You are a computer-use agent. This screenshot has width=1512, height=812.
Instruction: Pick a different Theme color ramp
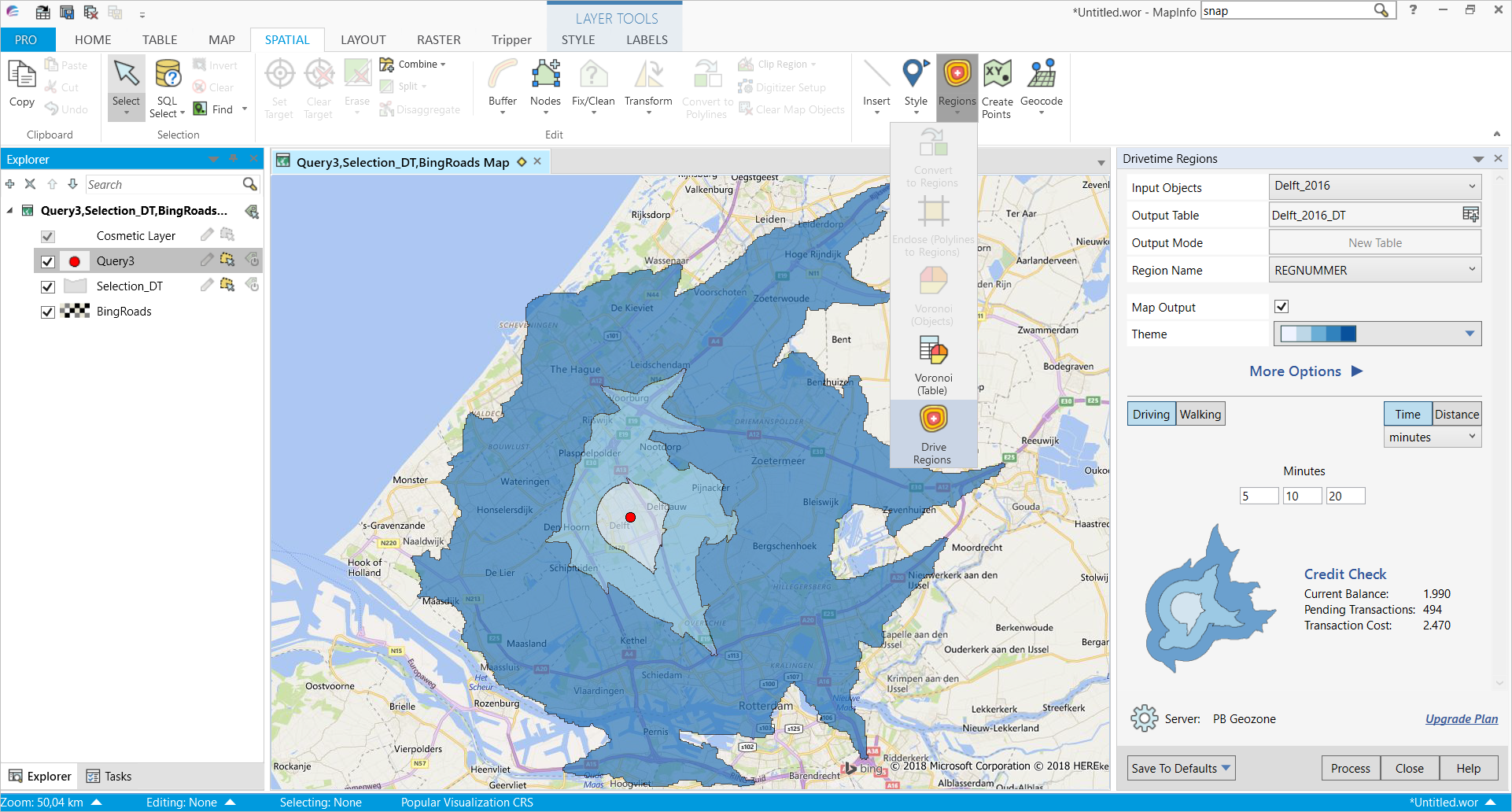[x=1468, y=333]
